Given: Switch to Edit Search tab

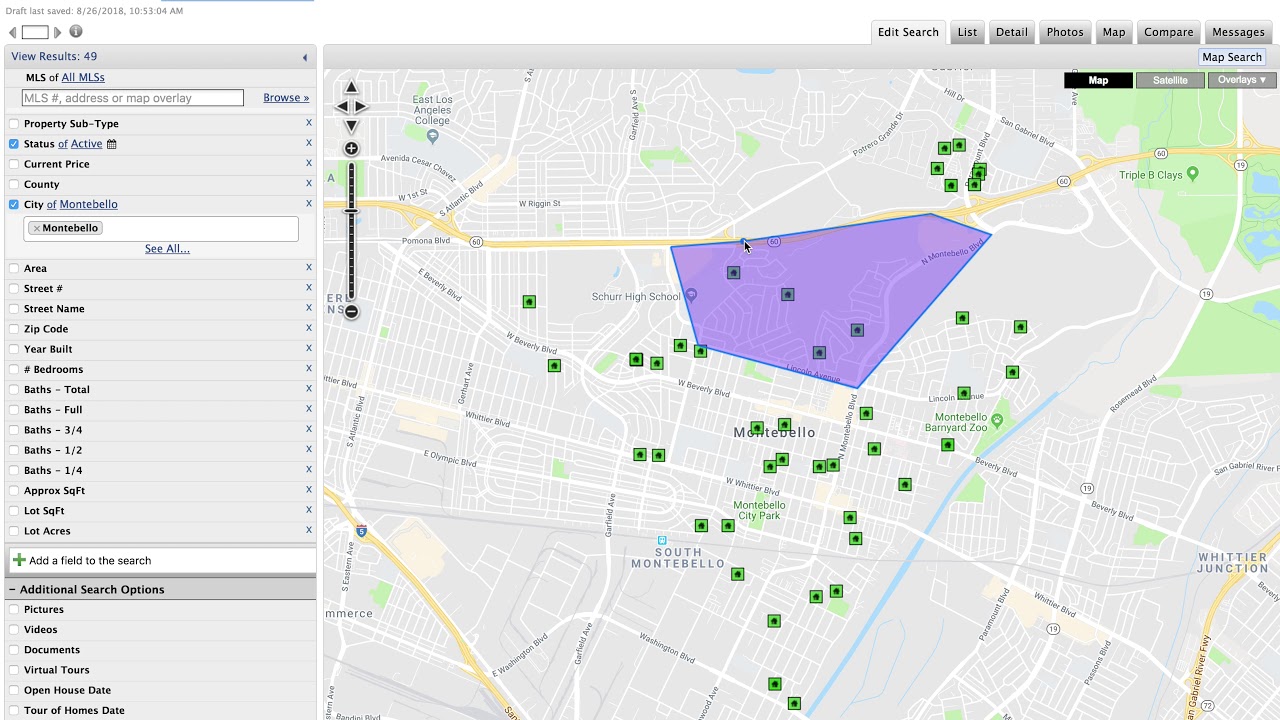Looking at the screenshot, I should tap(908, 32).
